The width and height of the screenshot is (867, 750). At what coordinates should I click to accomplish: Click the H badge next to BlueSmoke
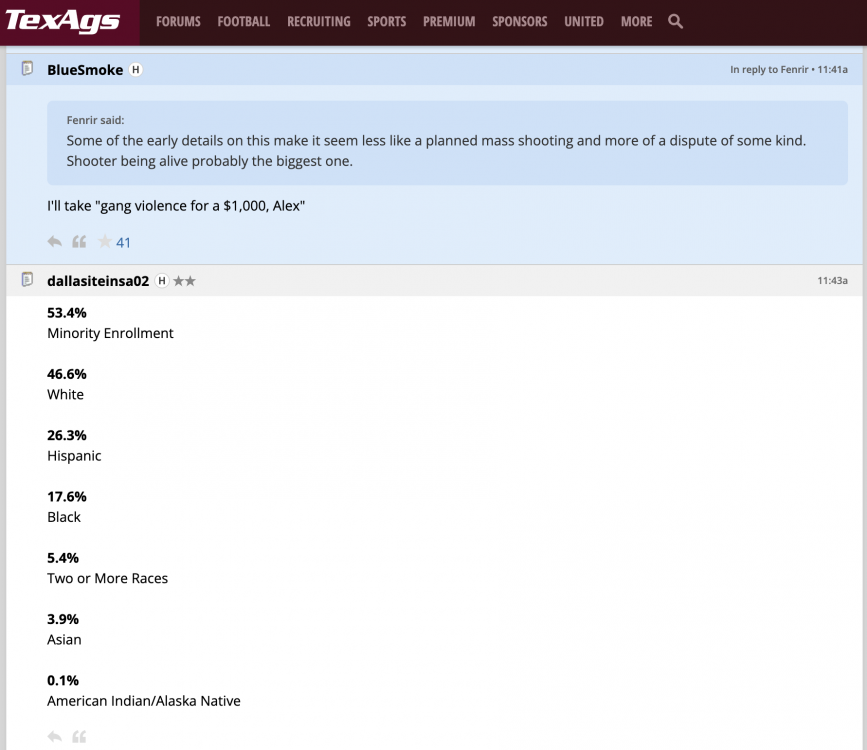[136, 70]
